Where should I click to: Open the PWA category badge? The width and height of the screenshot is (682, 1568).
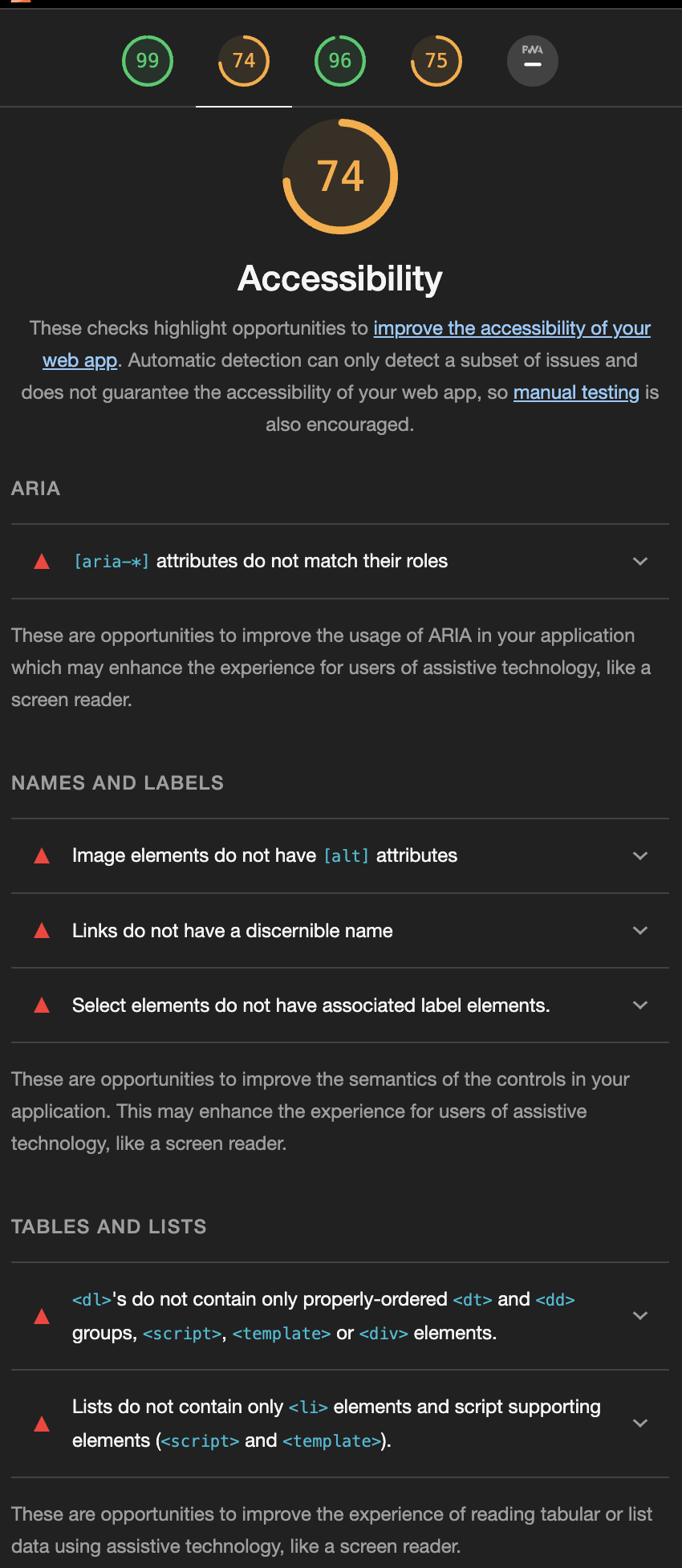tap(533, 61)
